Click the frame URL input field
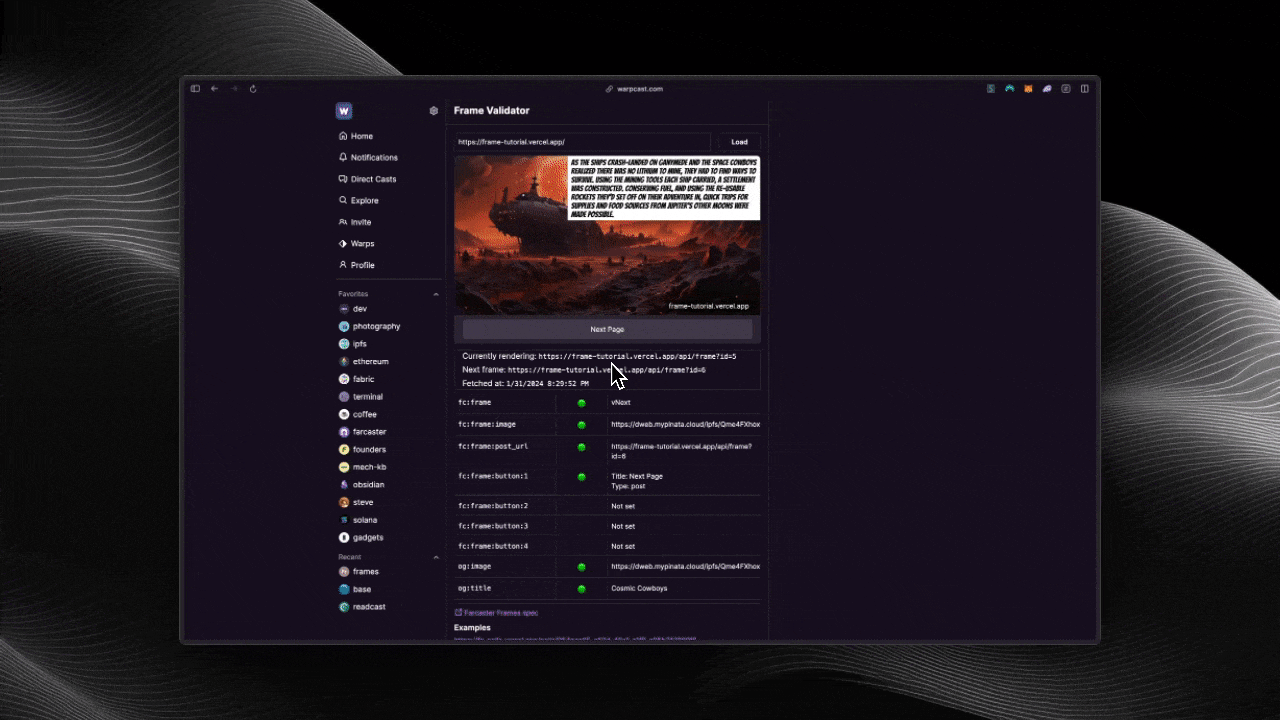This screenshot has width=1280, height=720. (582, 142)
